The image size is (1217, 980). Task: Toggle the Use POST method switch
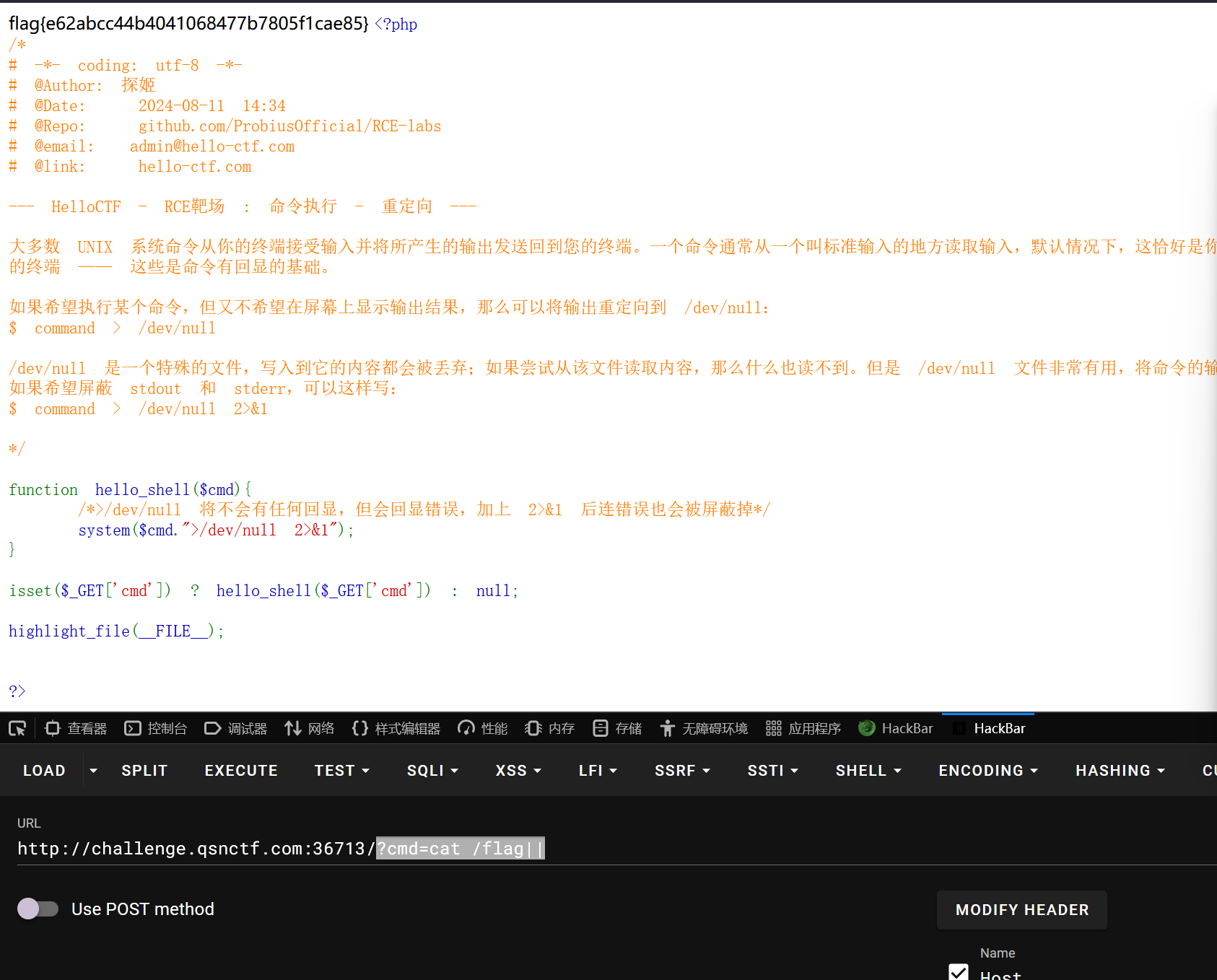tap(38, 909)
